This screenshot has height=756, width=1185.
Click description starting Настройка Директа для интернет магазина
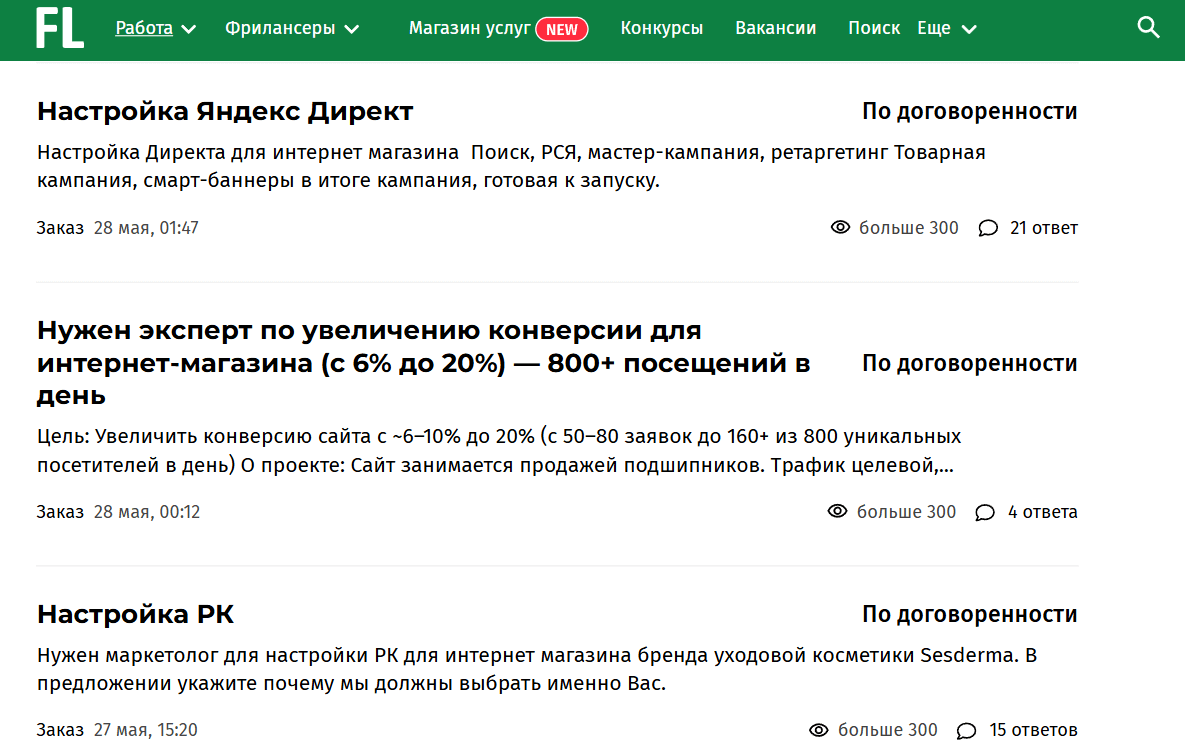coord(511,166)
